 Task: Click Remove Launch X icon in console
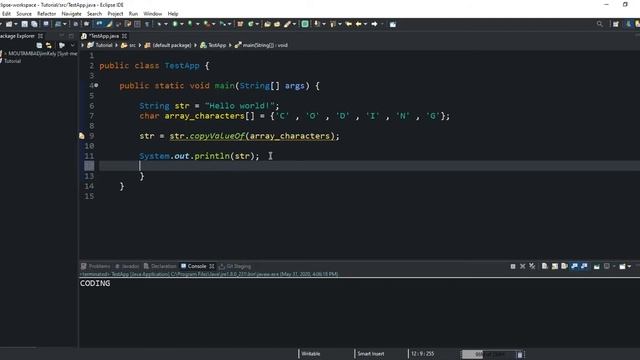tap(522, 267)
